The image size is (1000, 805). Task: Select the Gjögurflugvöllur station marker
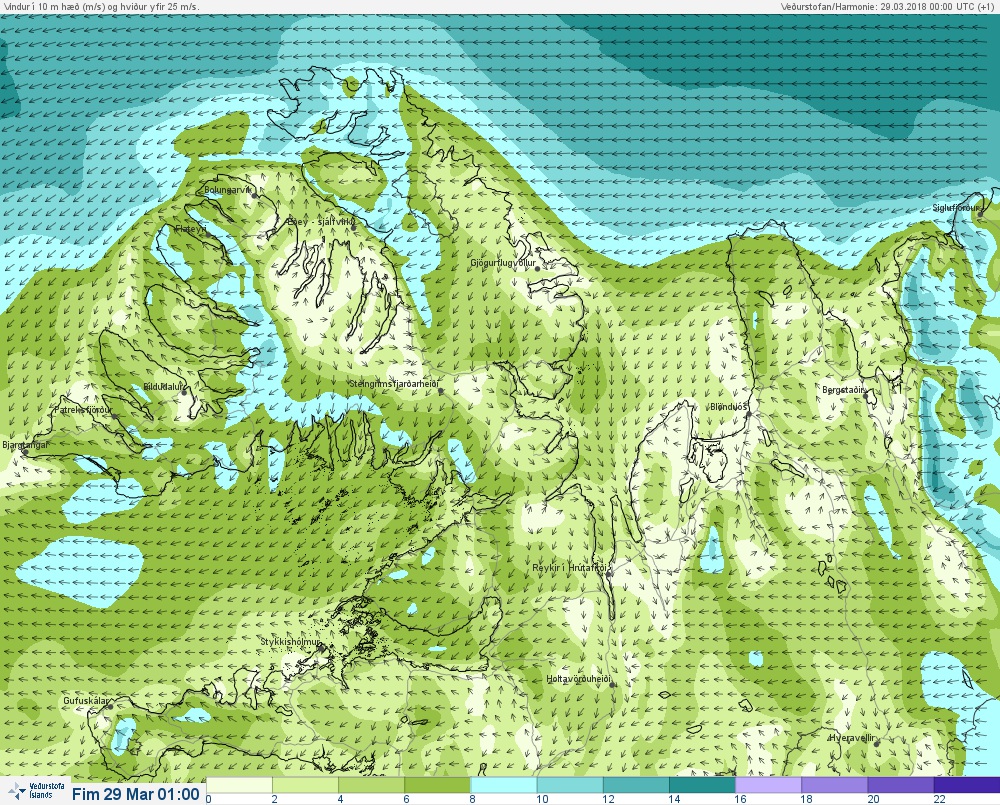coord(538,269)
